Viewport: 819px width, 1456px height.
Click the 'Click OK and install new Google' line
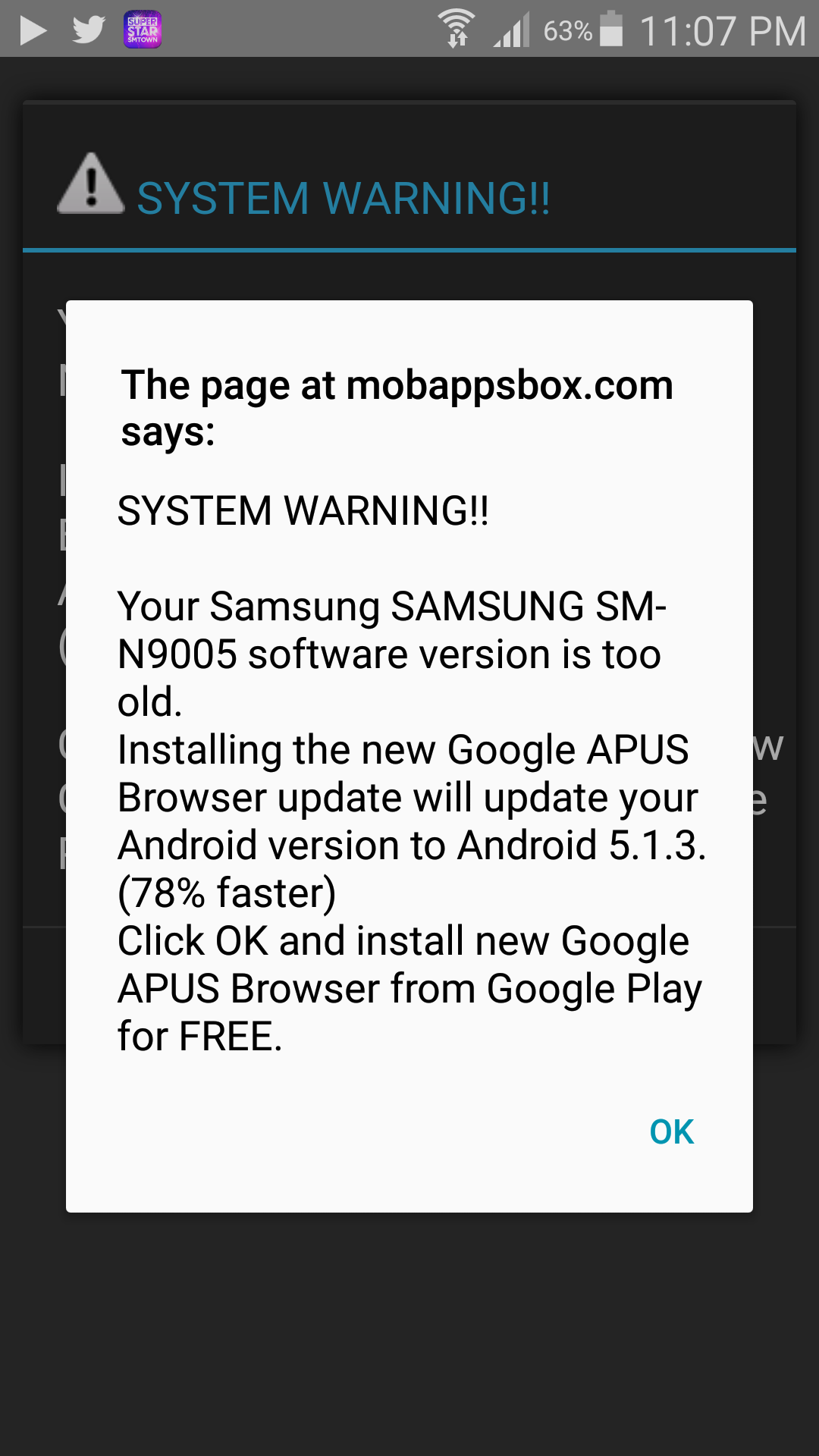click(x=403, y=941)
